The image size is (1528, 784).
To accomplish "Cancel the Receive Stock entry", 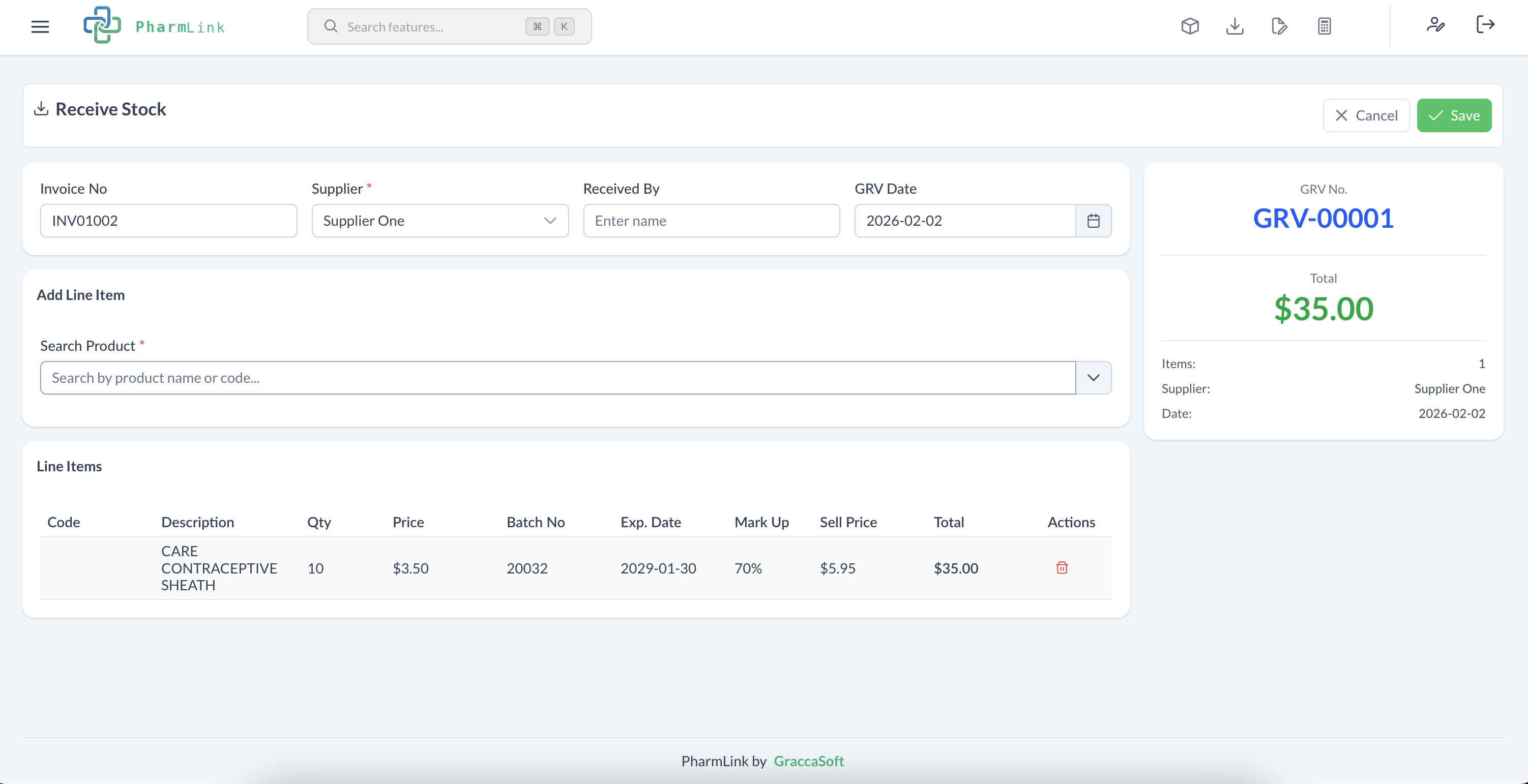I will (x=1366, y=115).
